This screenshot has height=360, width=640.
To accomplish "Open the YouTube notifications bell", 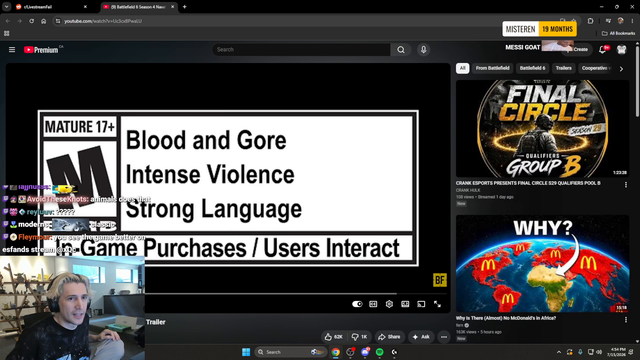I will pyautogui.click(x=602, y=50).
